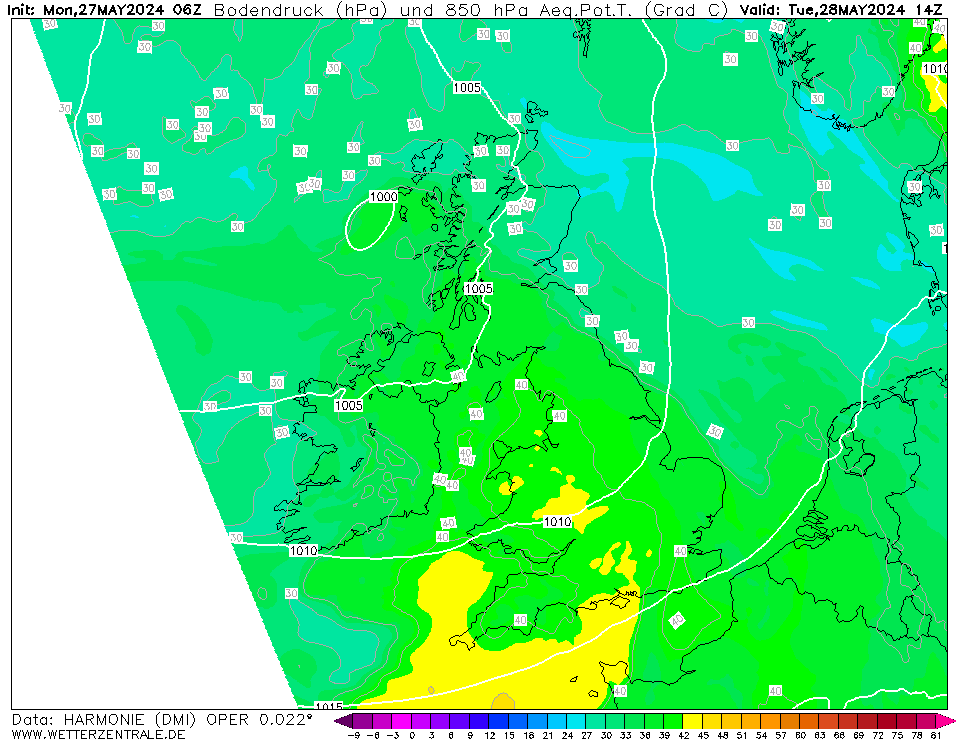This screenshot has height=741, width=959.
Task: Select the 'Valid: Tue,28MAY2024 14Z' header text
Action: point(840,10)
